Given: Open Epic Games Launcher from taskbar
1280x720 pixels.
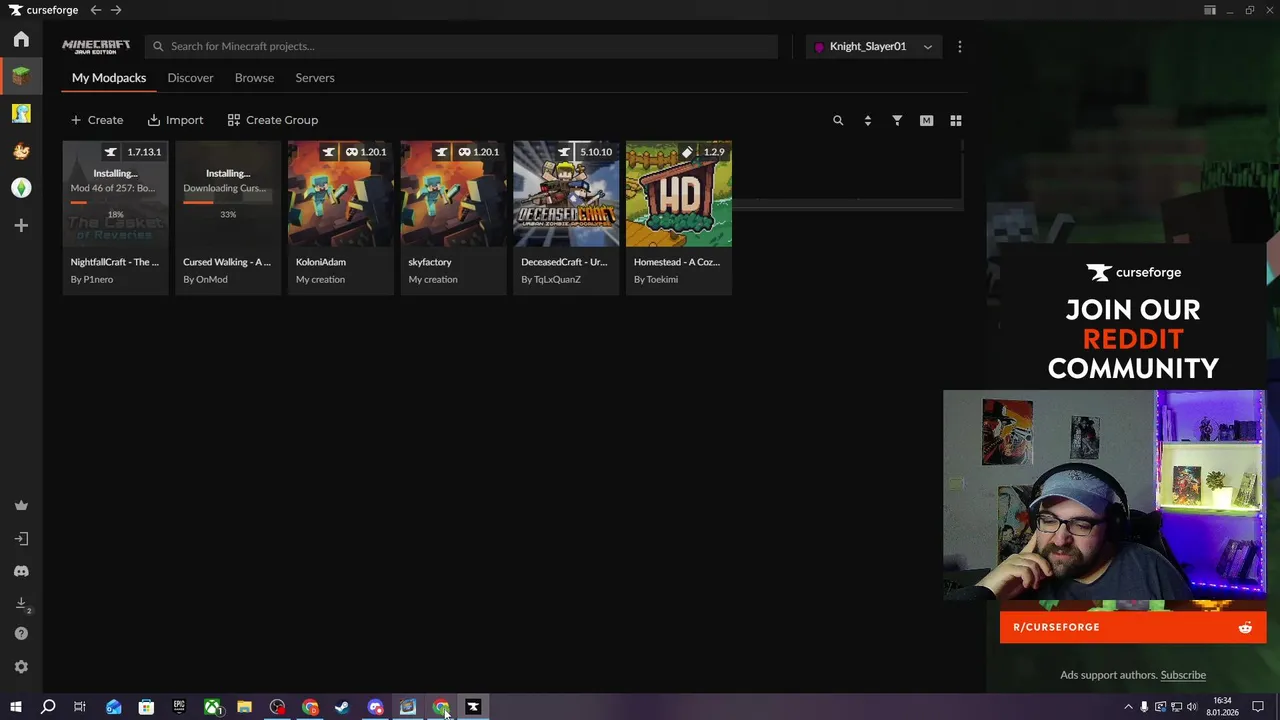Looking at the screenshot, I should point(179,707).
